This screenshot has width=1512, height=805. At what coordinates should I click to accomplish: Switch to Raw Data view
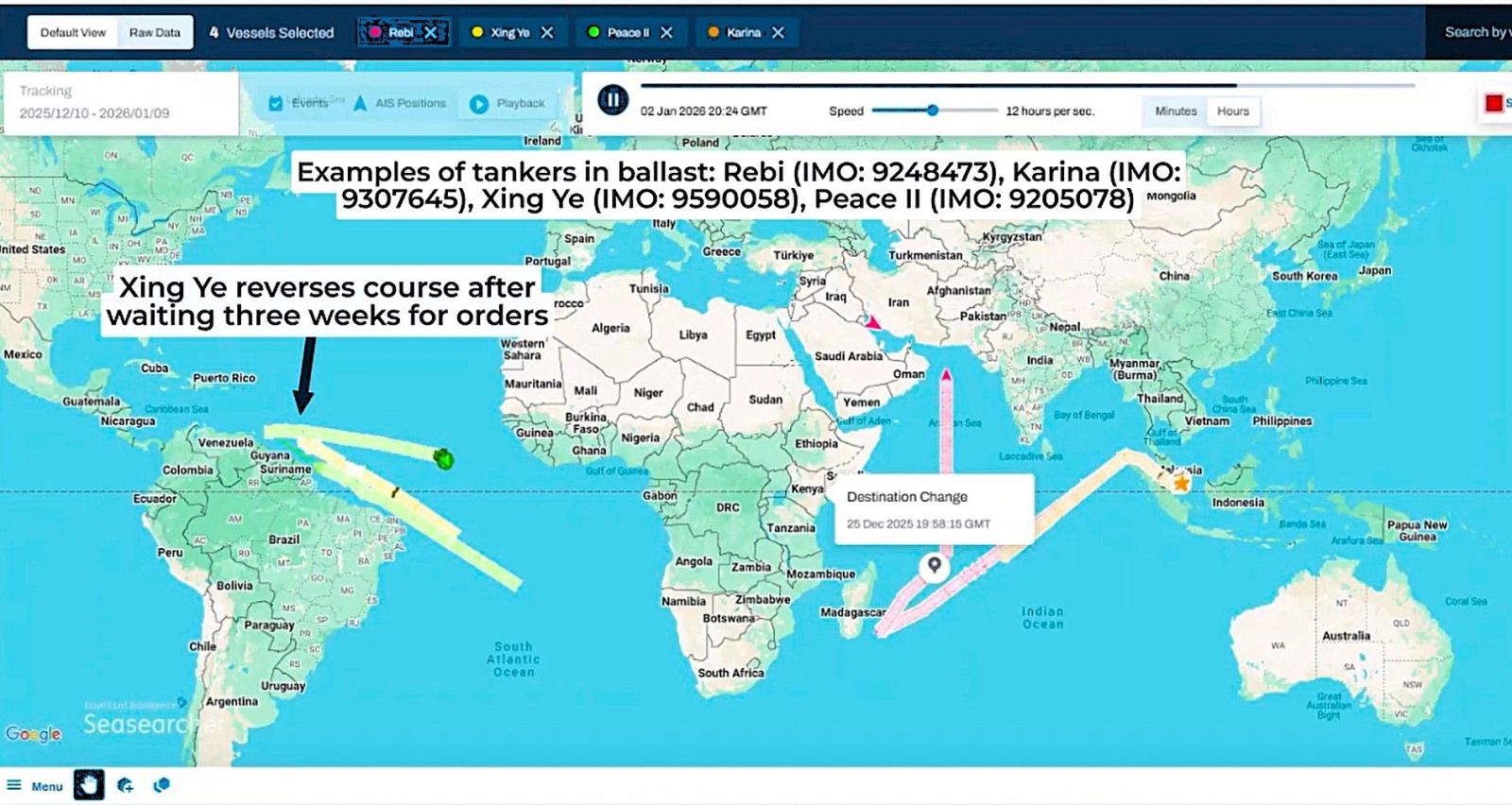pos(155,32)
